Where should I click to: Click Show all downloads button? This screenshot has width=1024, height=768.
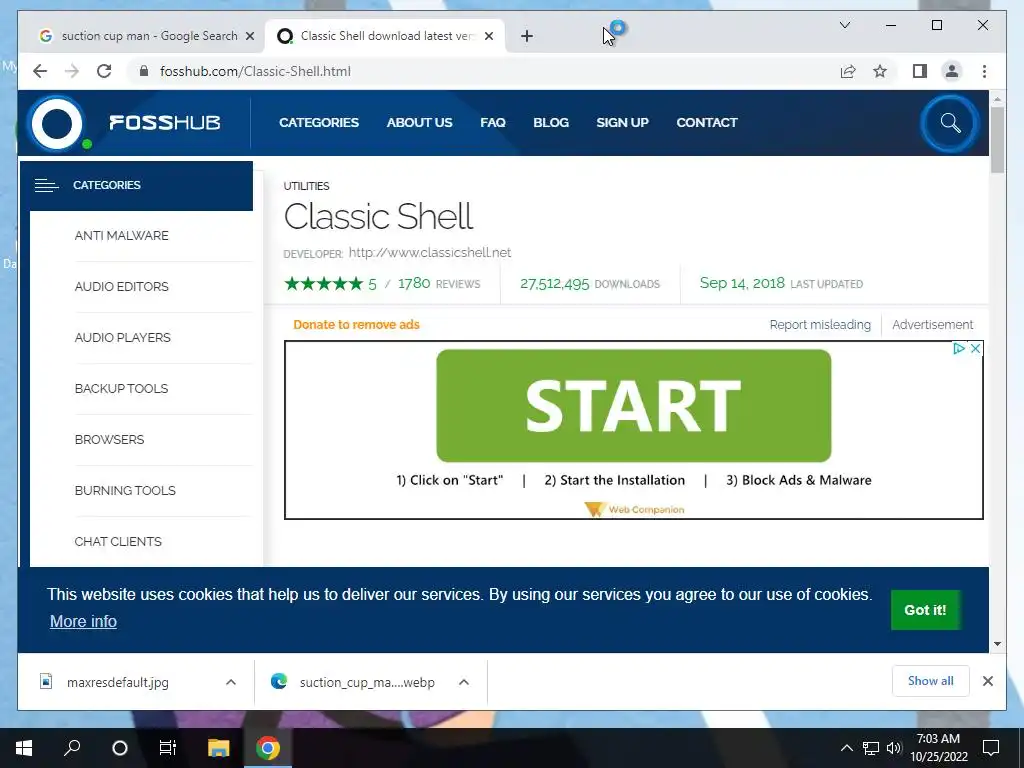coord(931,681)
